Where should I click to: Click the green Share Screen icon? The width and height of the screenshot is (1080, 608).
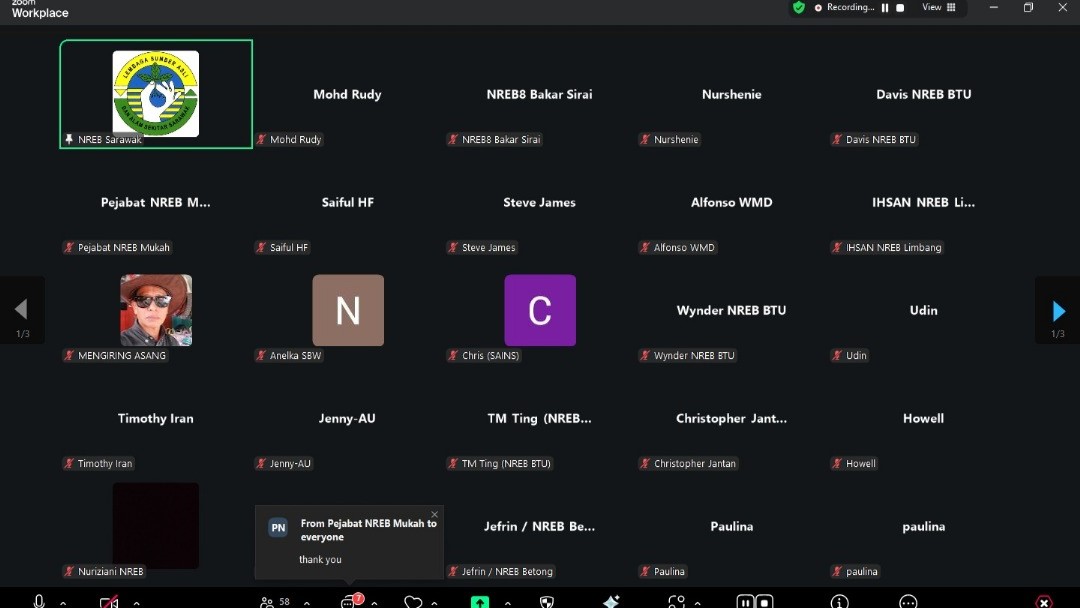click(x=480, y=601)
